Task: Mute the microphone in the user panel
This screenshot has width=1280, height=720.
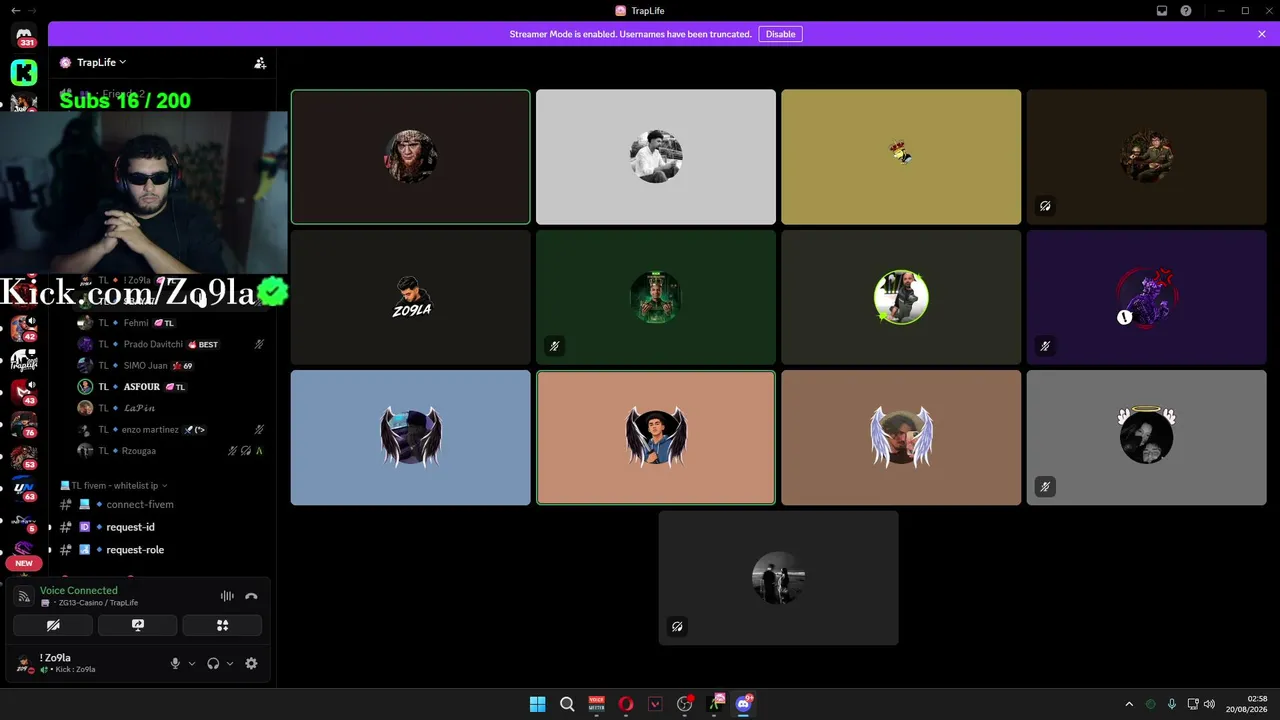Action: 175,663
